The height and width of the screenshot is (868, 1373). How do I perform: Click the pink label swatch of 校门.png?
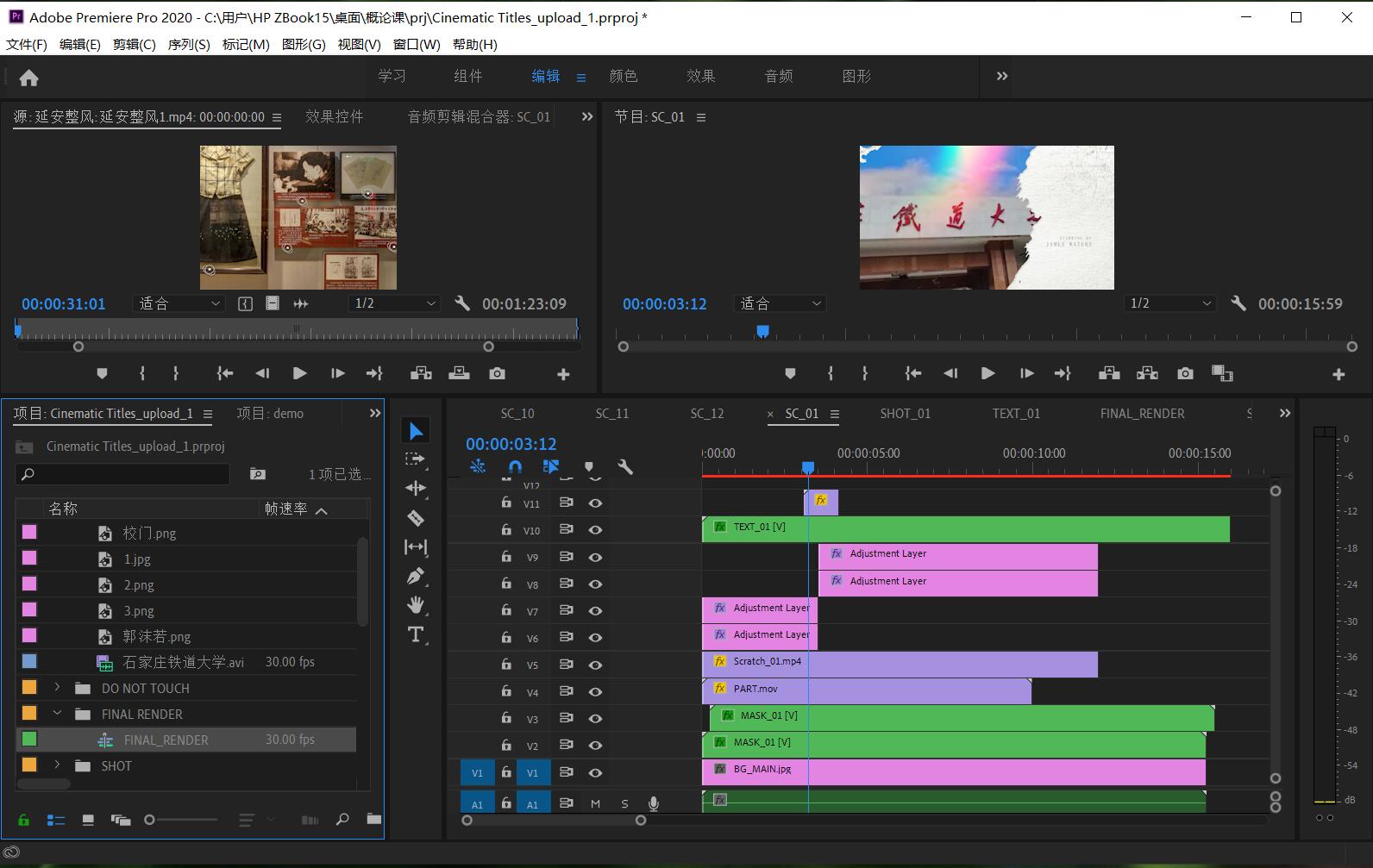pos(29,533)
